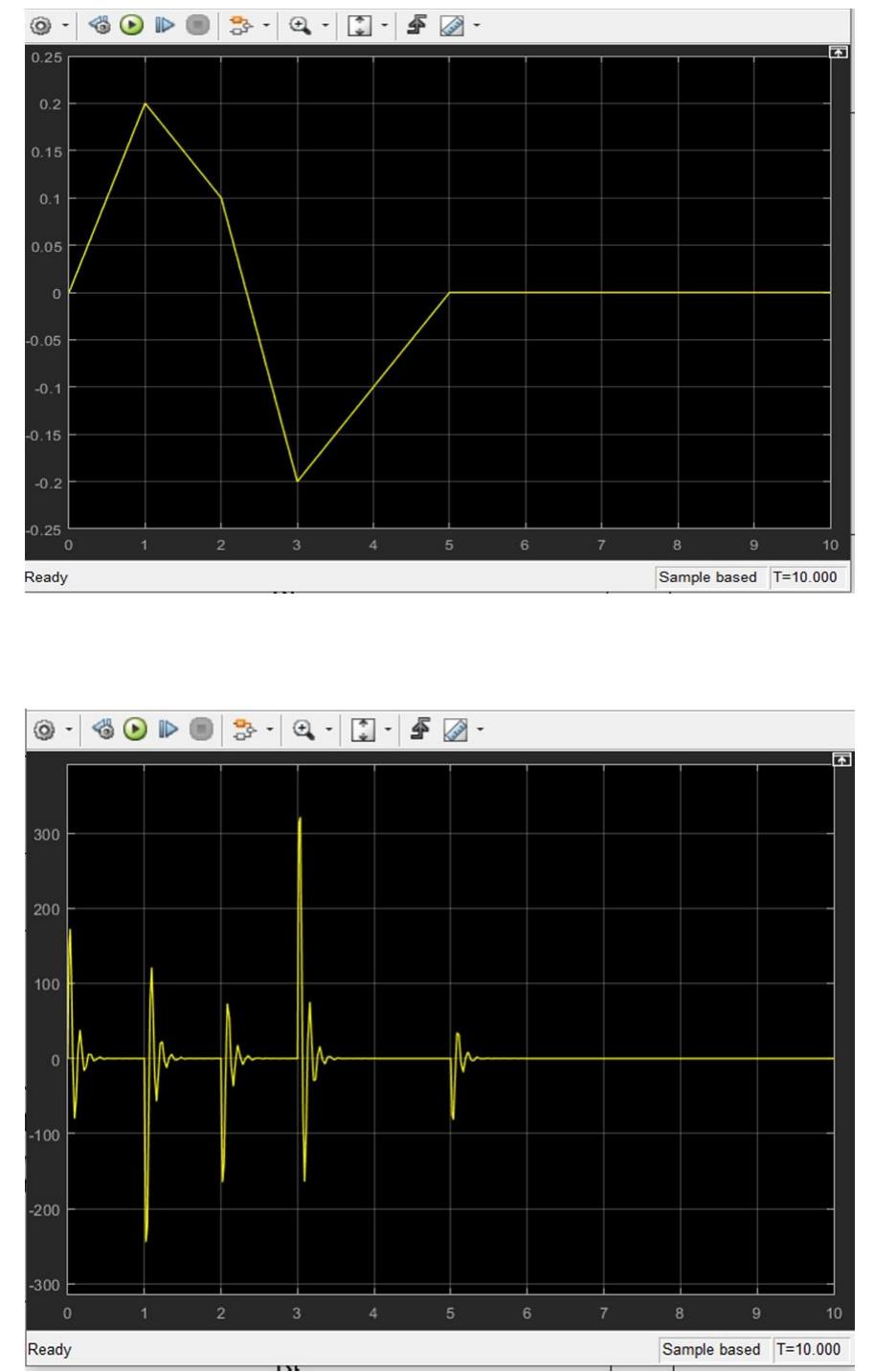
Task: Expand signal selector dropdown in lower scope
Action: click(x=268, y=730)
